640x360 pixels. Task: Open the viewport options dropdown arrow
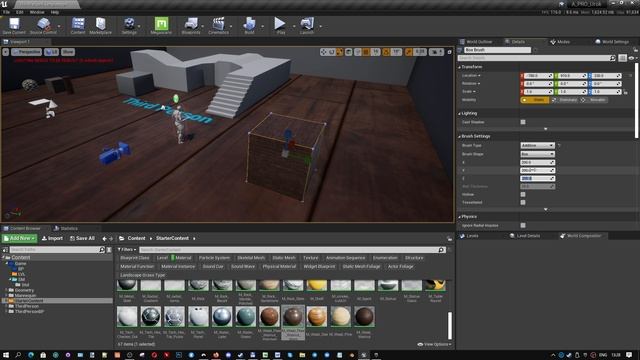coord(5,52)
